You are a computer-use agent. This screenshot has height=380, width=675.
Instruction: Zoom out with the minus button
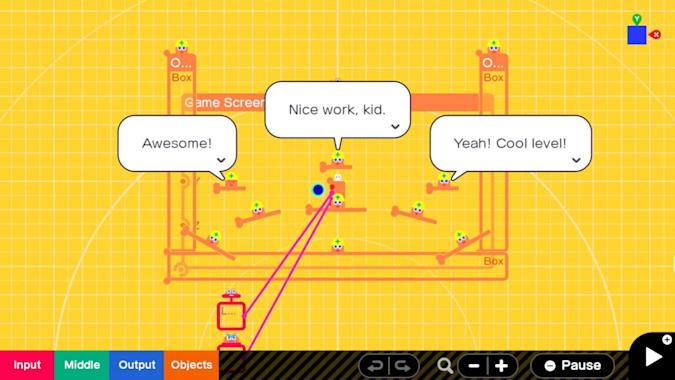[x=474, y=366]
